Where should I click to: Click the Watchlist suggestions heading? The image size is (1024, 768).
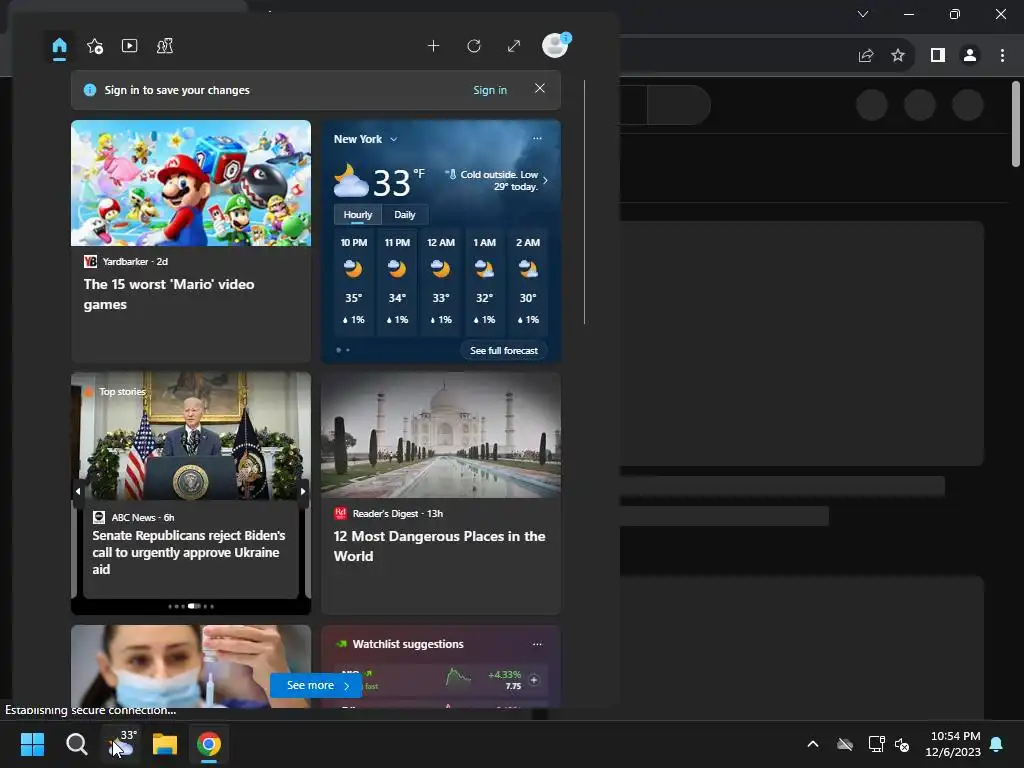(408, 644)
